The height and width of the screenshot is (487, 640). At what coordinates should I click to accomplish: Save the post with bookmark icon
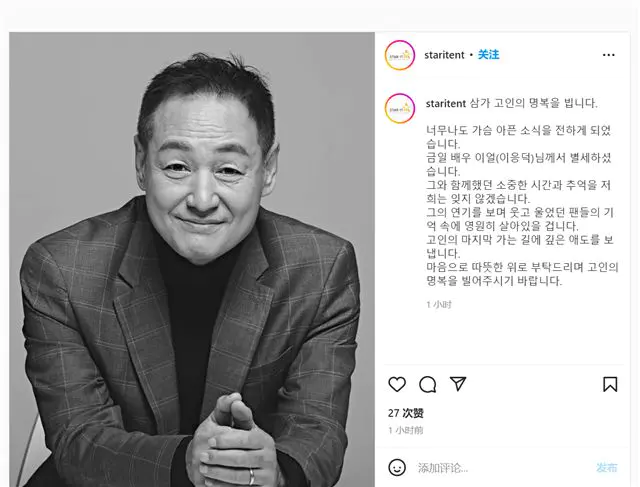(x=610, y=384)
